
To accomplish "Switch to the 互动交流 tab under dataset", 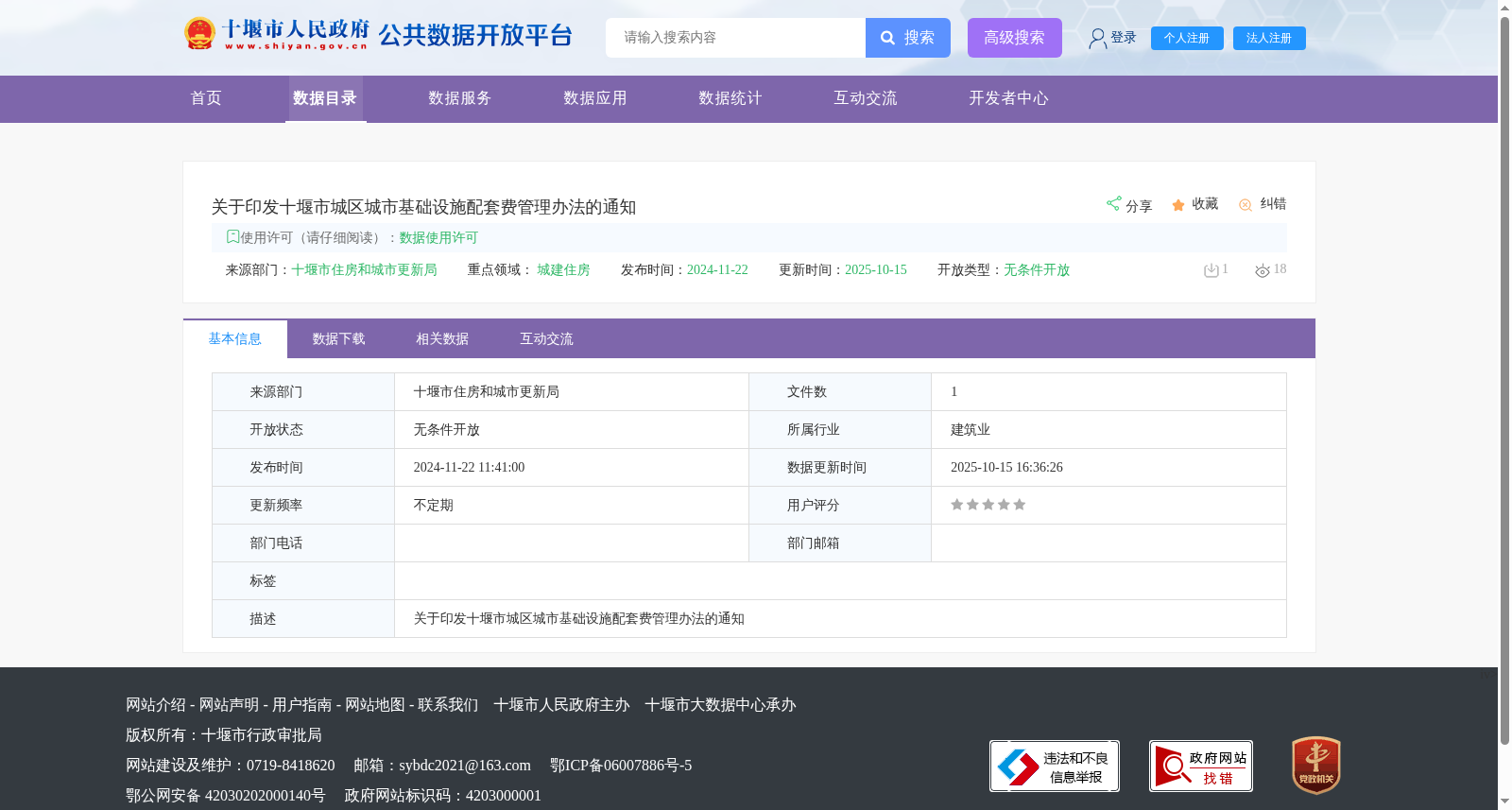I will coord(547,339).
